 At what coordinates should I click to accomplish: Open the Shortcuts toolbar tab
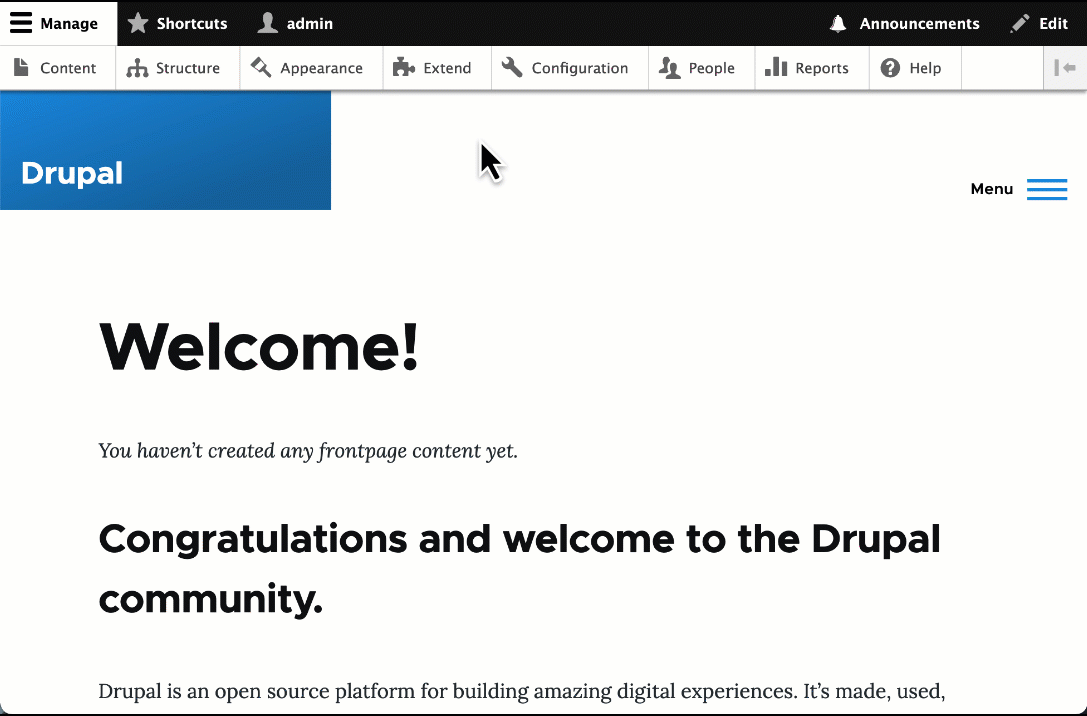click(177, 23)
